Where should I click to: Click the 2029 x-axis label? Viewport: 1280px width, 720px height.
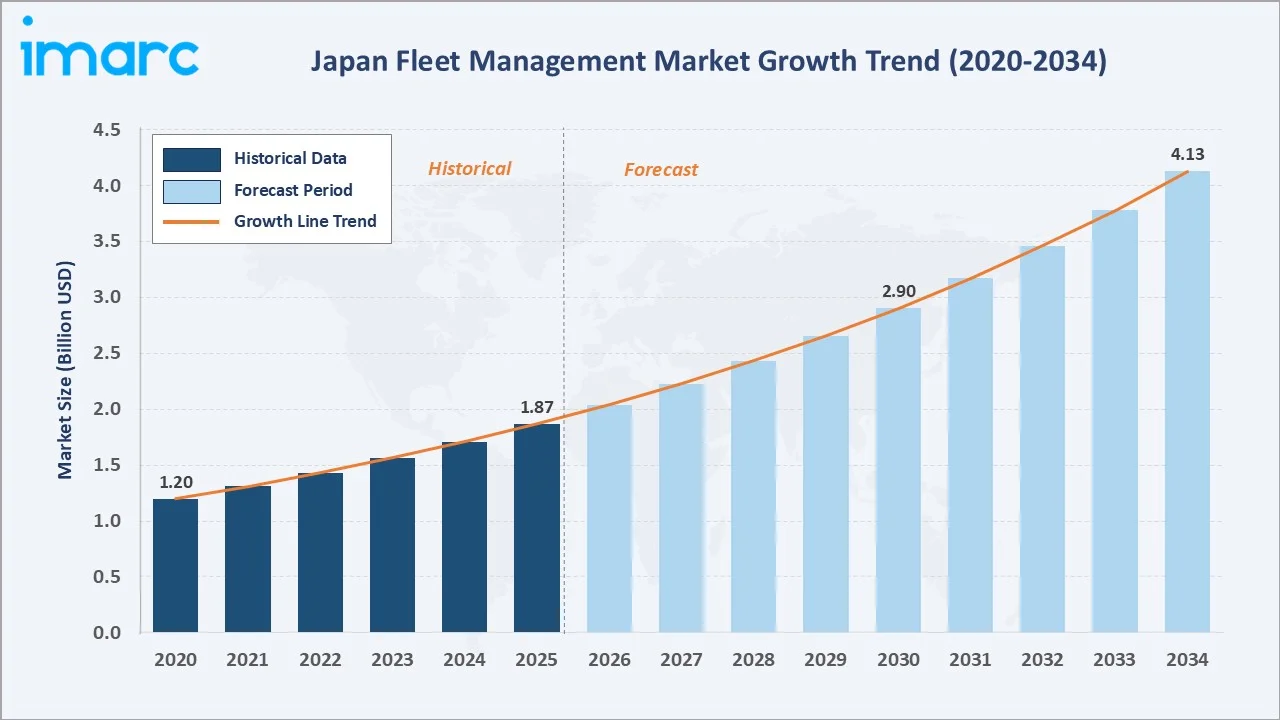click(826, 660)
